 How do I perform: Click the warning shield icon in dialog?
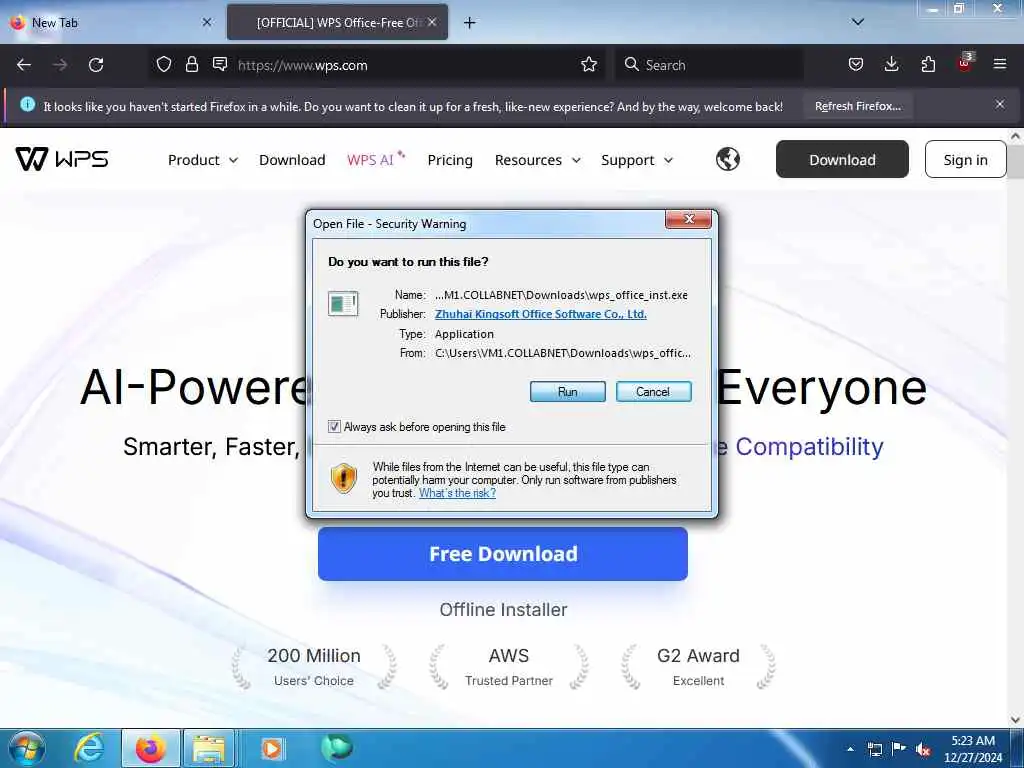click(x=344, y=478)
